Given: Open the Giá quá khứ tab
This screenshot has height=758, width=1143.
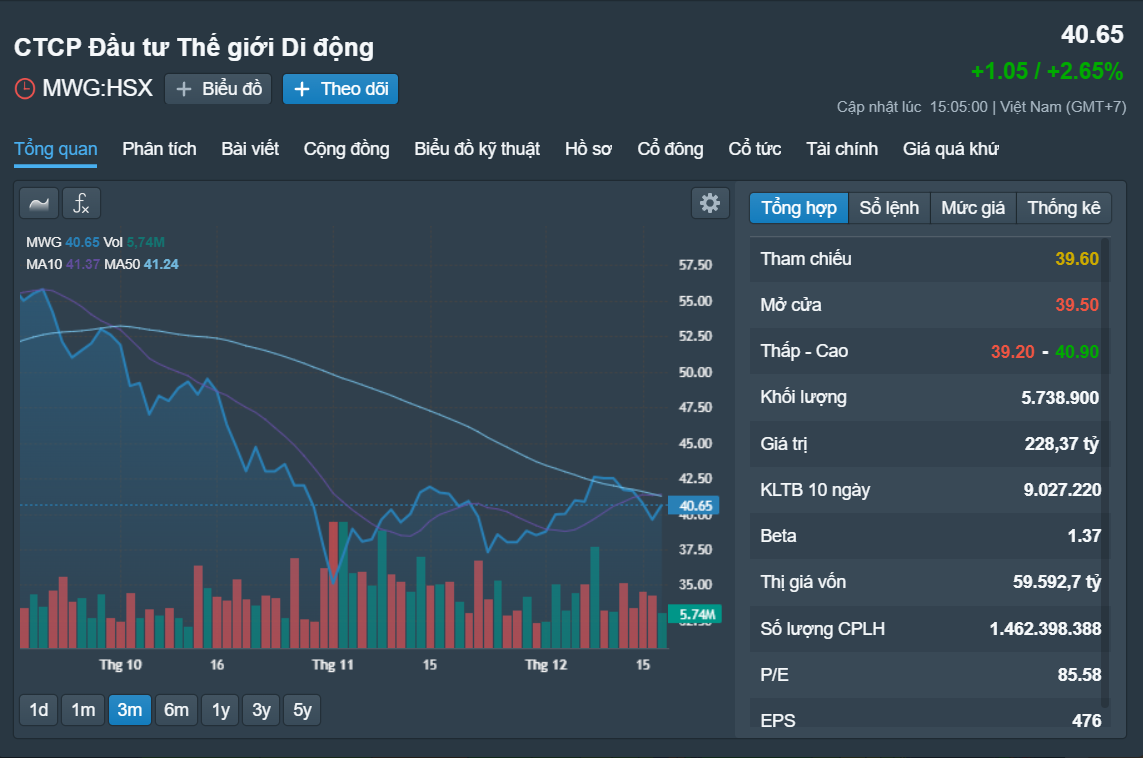Looking at the screenshot, I should tap(951, 149).
